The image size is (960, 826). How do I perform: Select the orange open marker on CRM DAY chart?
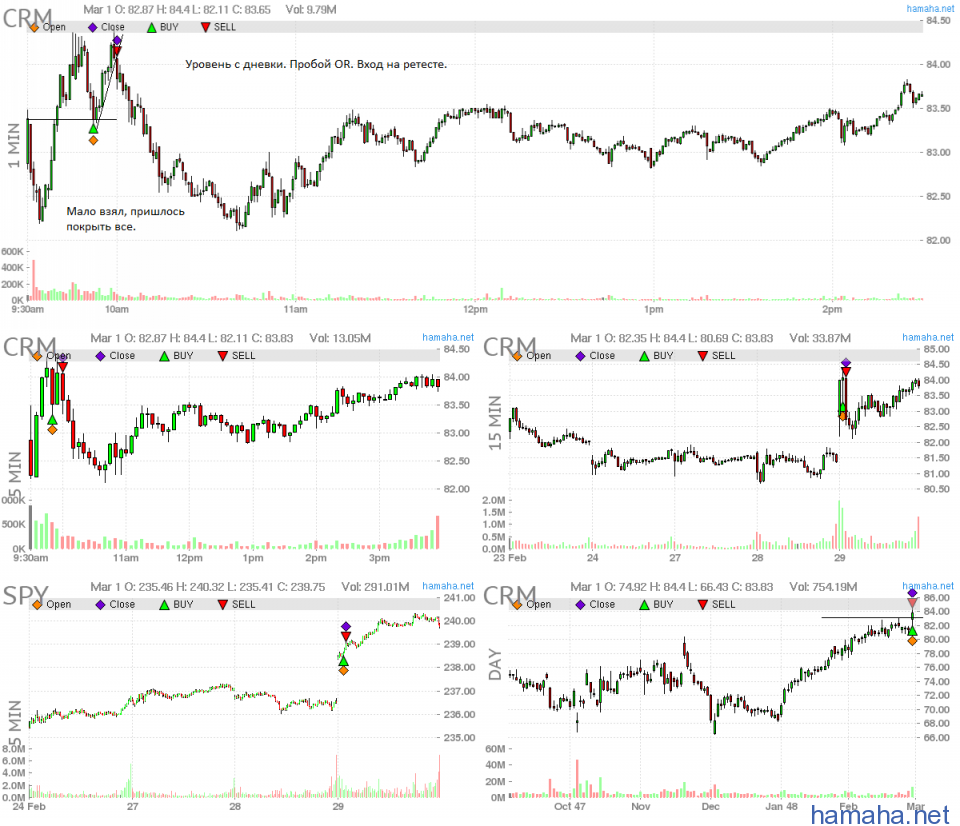click(912, 640)
